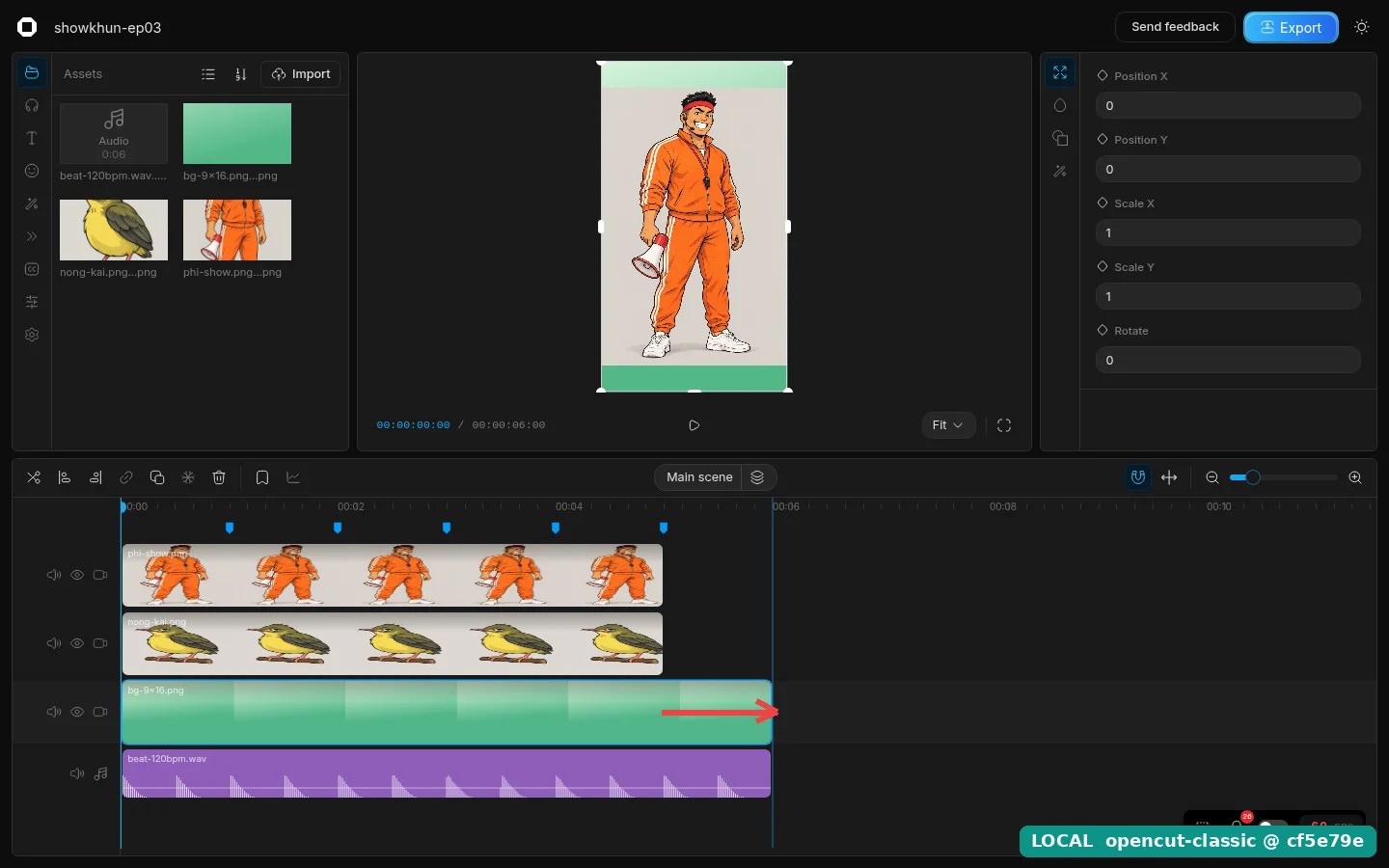Hide the phi-show.png track with its eye icon
1389x868 pixels.
click(77, 575)
